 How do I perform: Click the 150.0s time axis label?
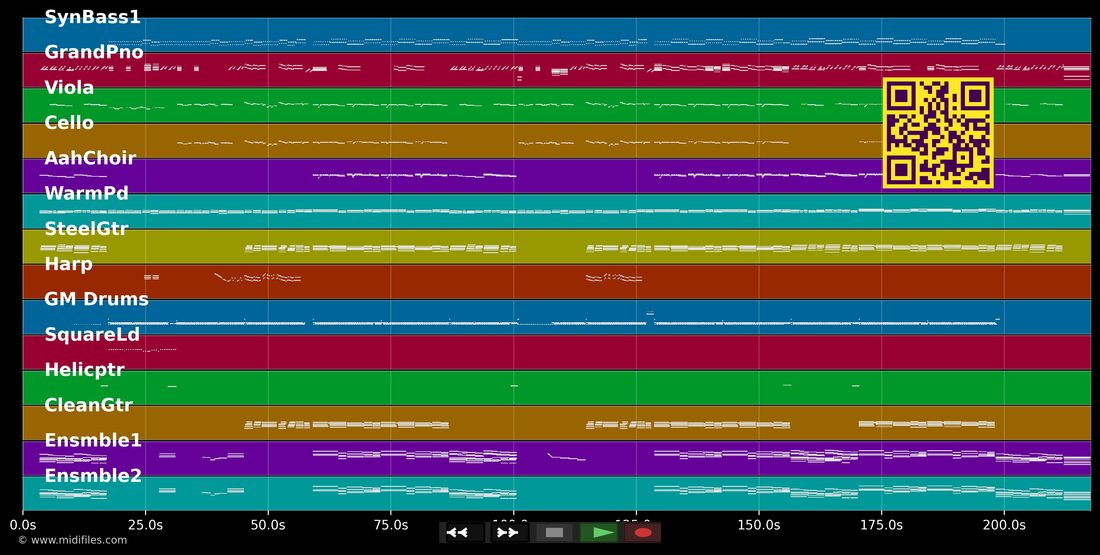tap(758, 525)
